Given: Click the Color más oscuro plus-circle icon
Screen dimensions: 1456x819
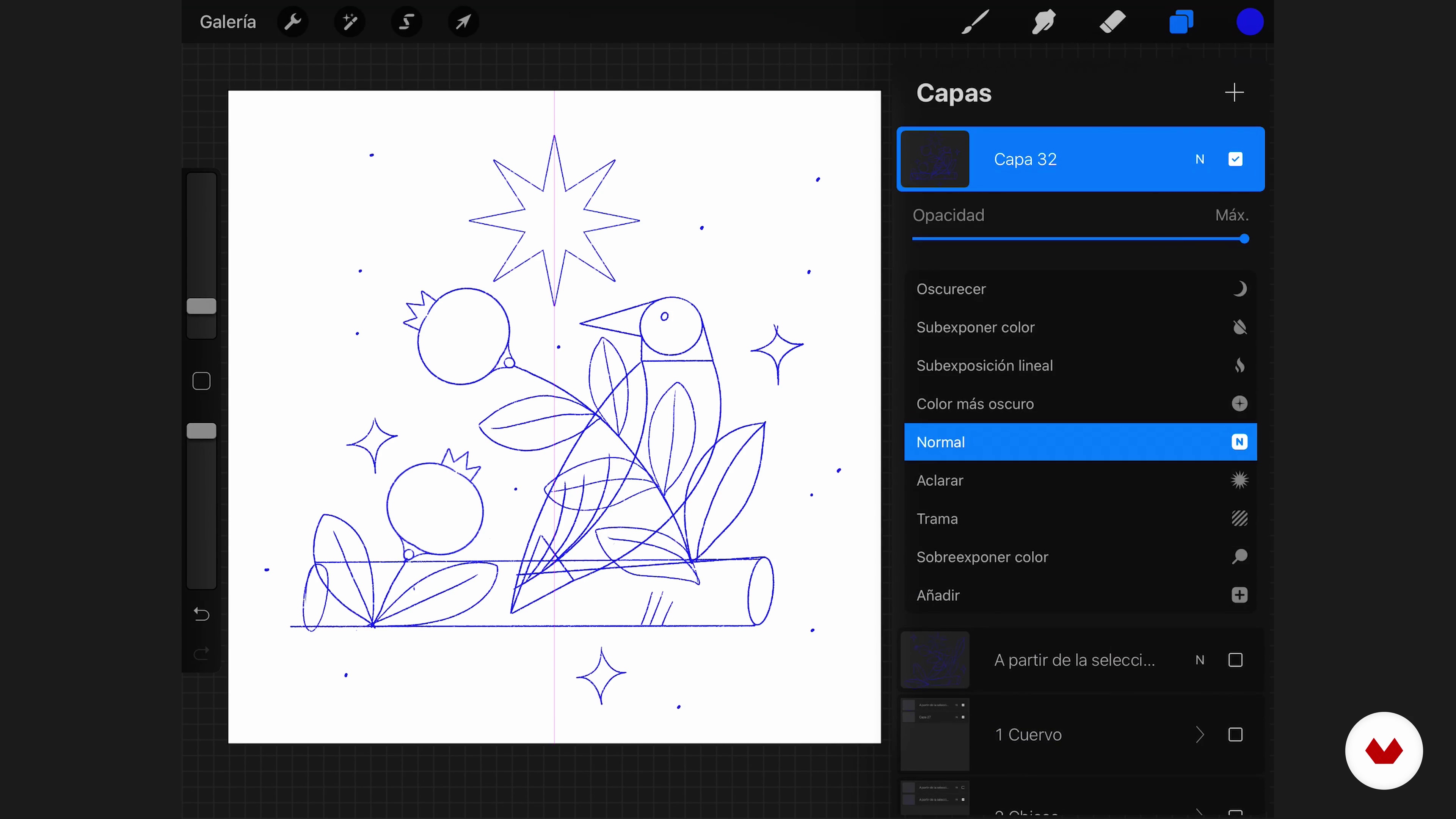Looking at the screenshot, I should pyautogui.click(x=1239, y=403).
